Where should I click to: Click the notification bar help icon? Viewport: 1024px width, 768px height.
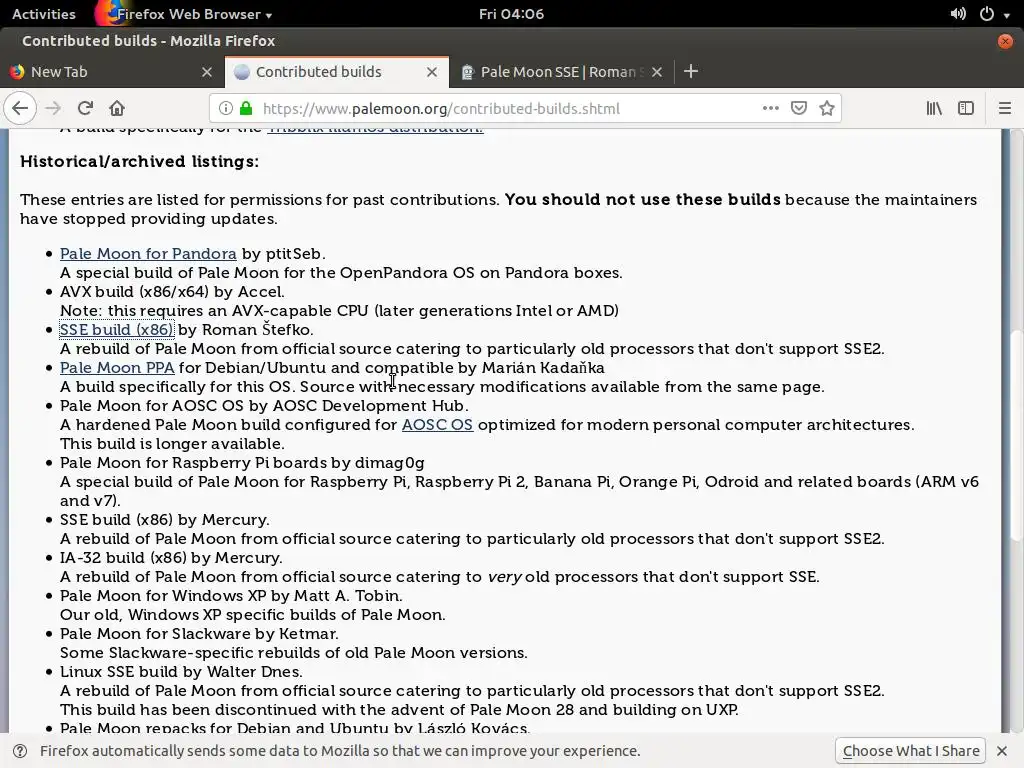point(20,751)
